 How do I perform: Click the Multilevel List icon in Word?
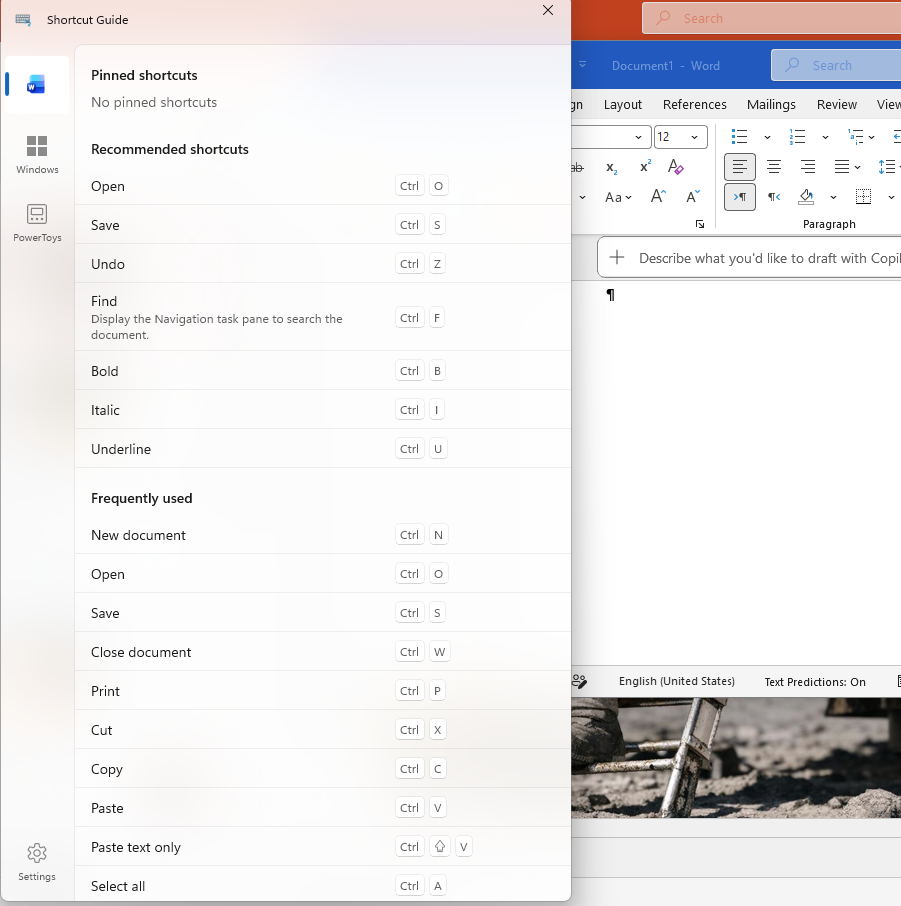pos(855,137)
